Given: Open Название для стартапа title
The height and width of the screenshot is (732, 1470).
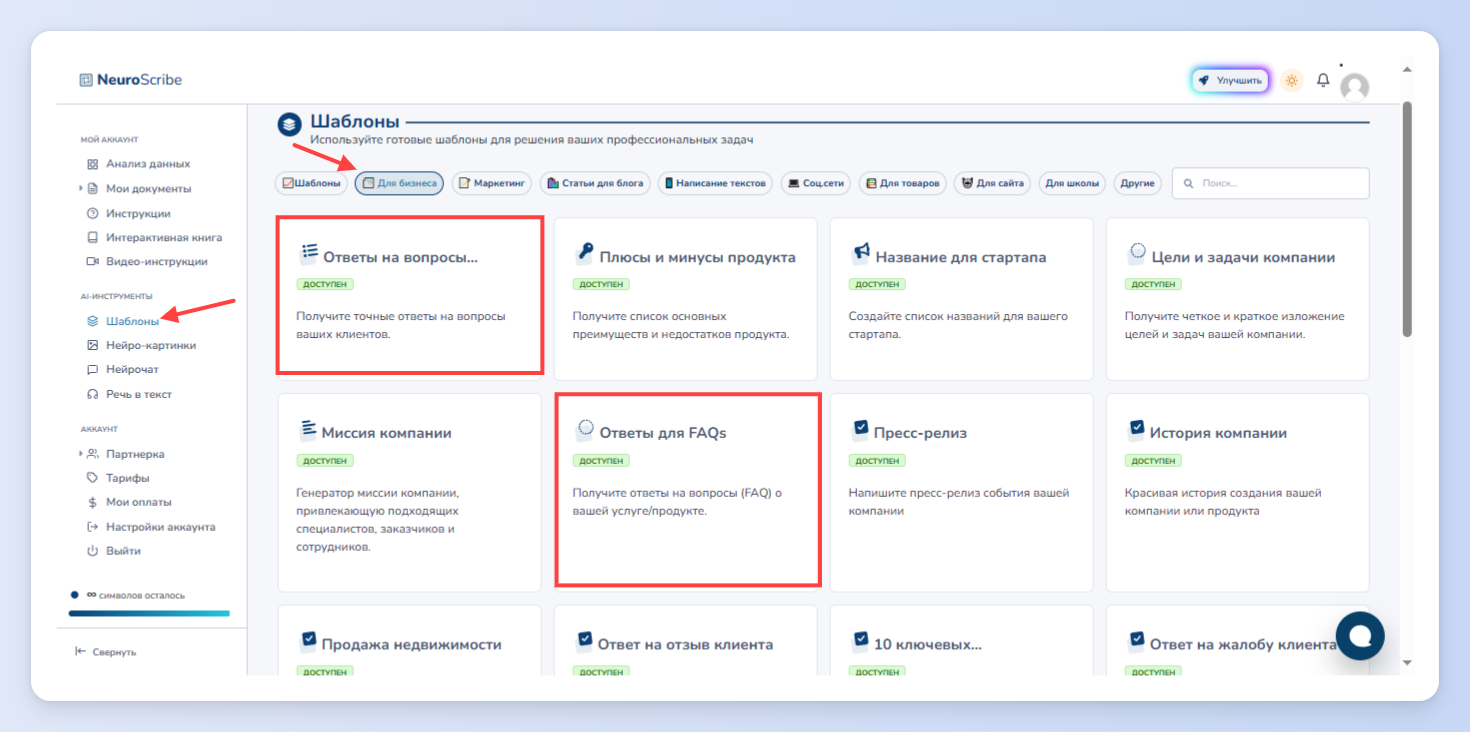Looking at the screenshot, I should pyautogui.click(x=961, y=257).
